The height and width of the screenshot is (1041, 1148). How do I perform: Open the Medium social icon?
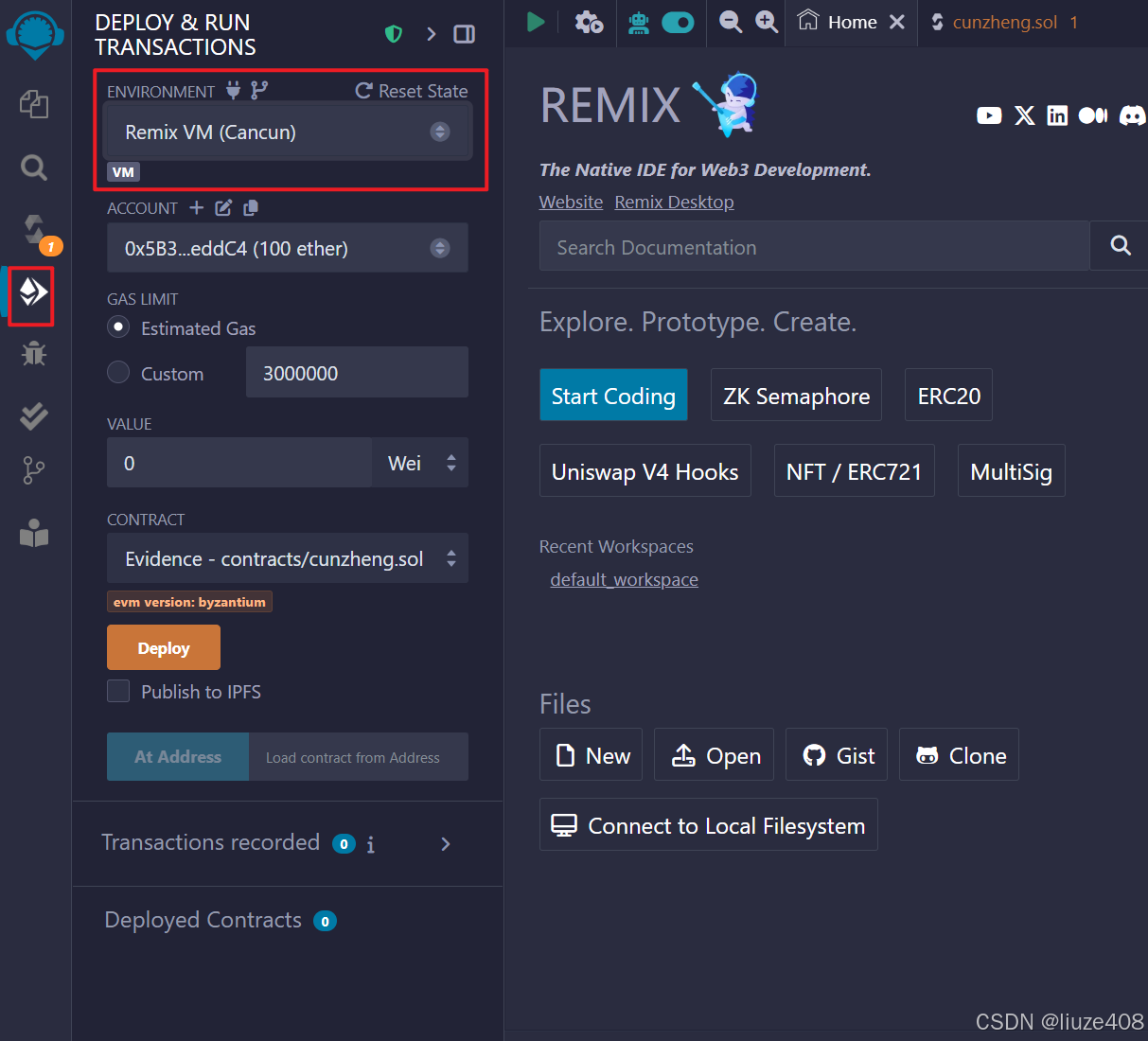(1093, 115)
